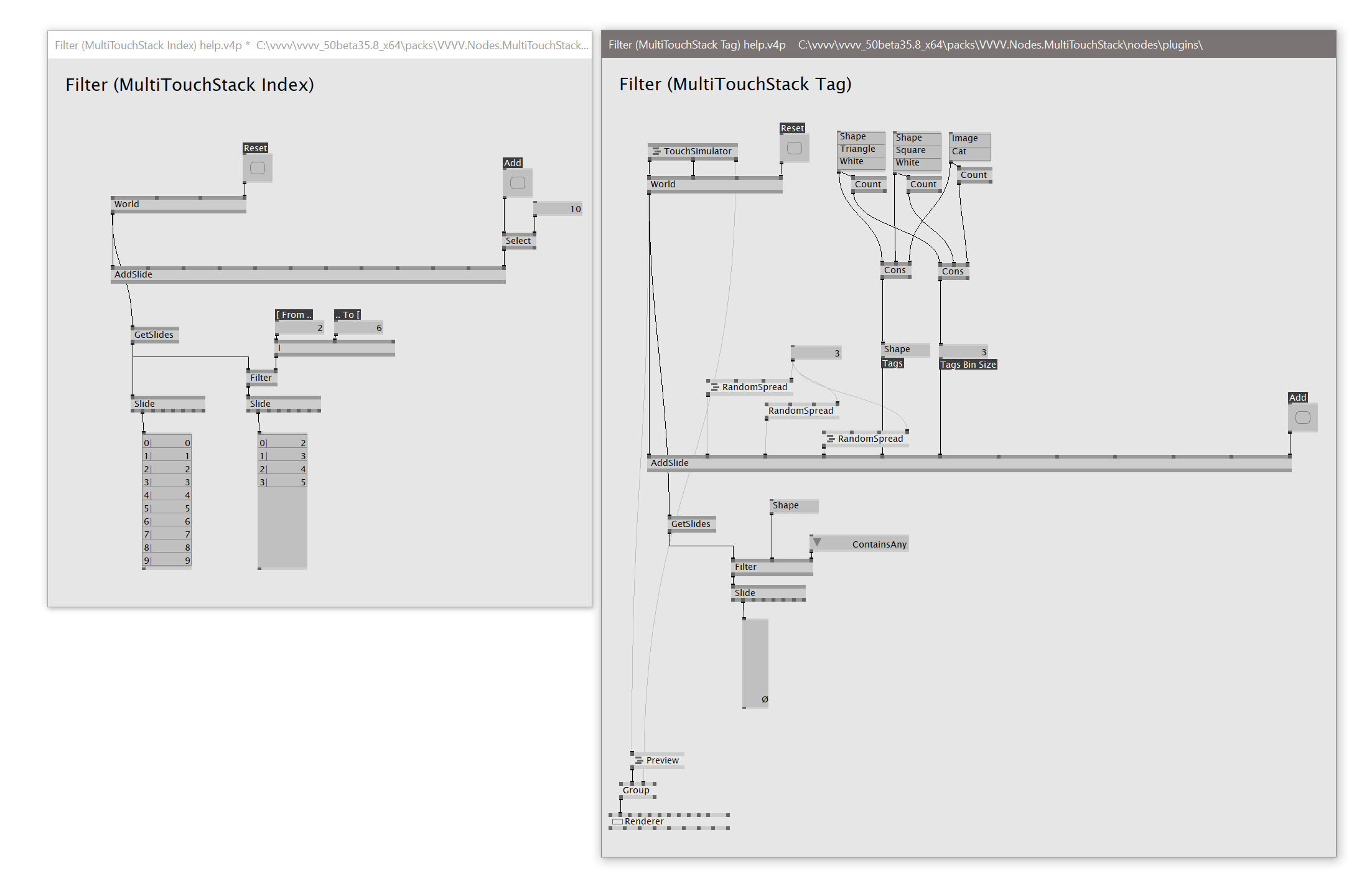Image resolution: width=1372 pixels, height=891 pixels.
Task: Select the AddSlide node in the Index patch
Action: click(308, 274)
